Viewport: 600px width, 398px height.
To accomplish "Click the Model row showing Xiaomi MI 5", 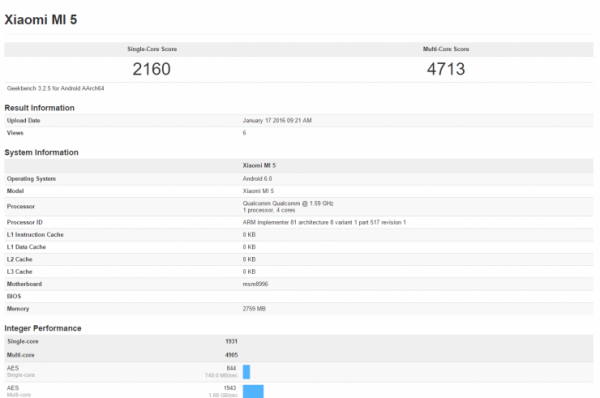I will coord(299,191).
